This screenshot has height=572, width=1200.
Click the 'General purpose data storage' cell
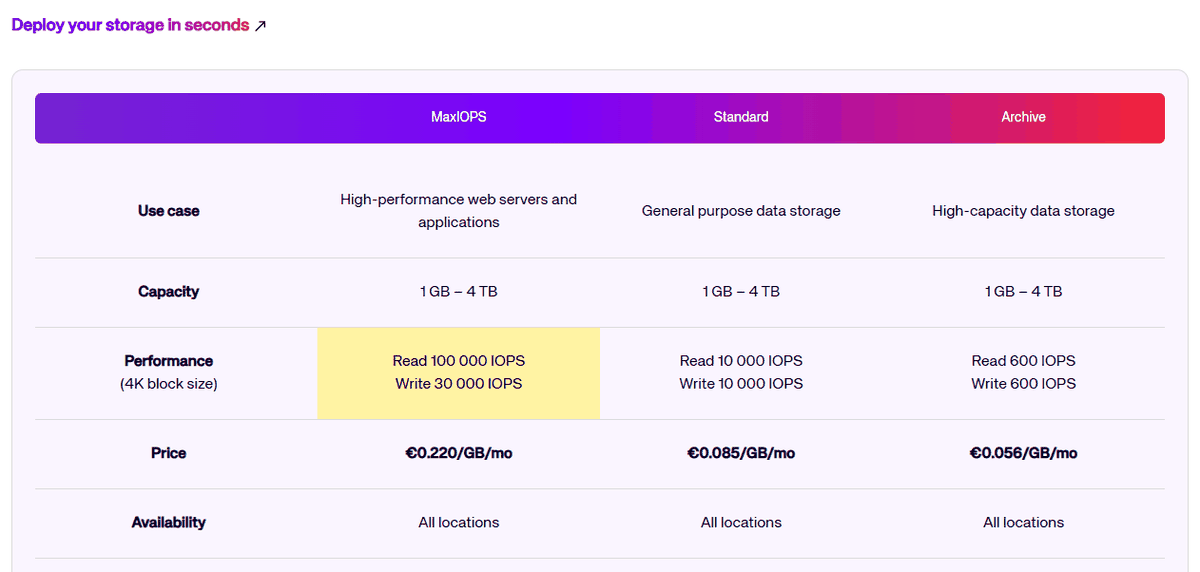click(x=741, y=211)
